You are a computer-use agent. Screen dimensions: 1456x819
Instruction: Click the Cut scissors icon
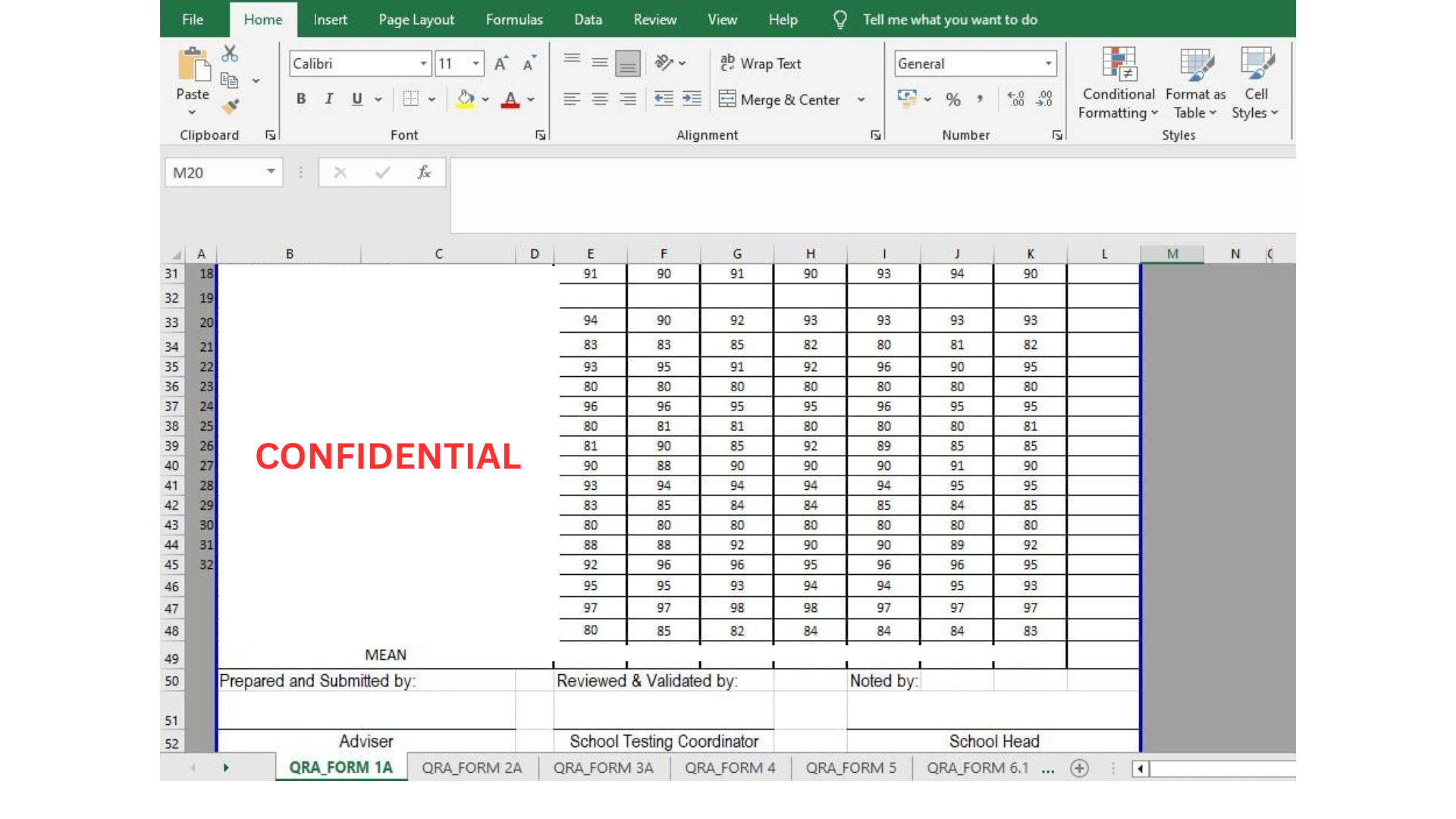[230, 54]
